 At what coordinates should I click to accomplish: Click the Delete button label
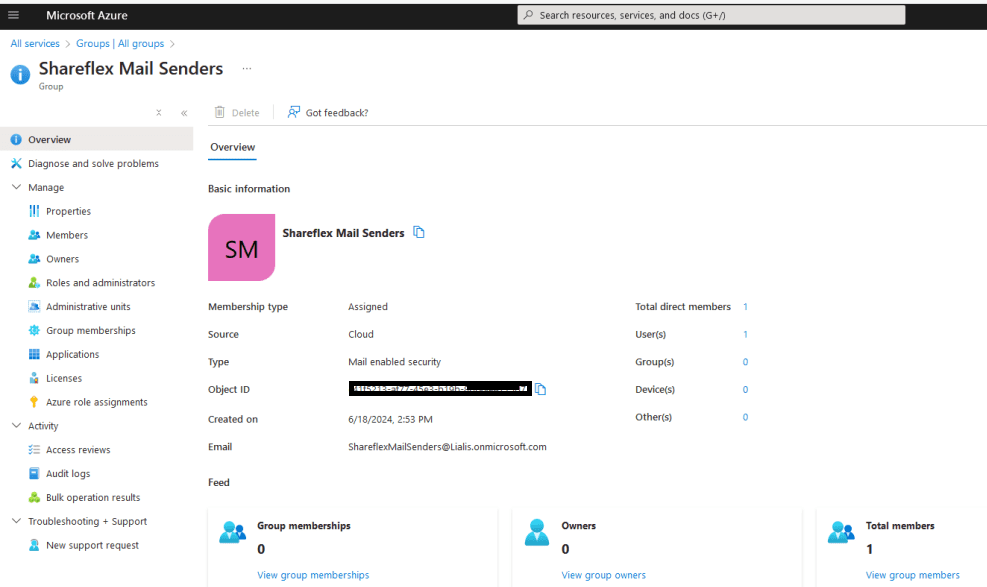[x=245, y=113]
